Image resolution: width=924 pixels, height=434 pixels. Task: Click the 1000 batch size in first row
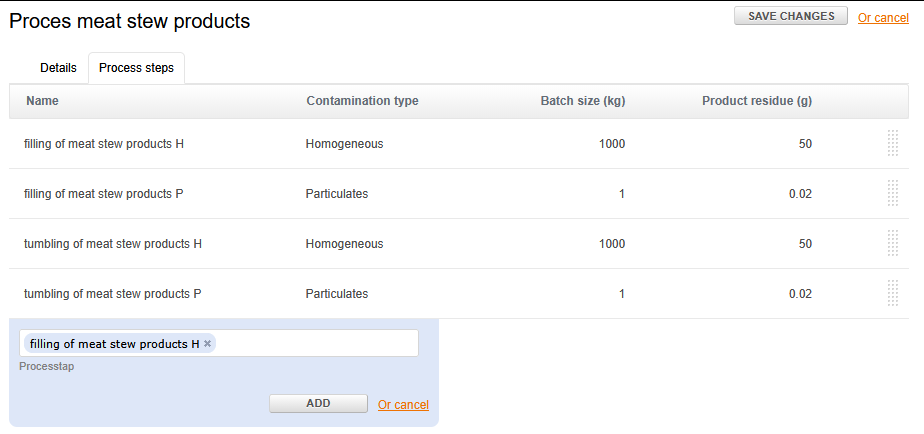coord(612,143)
